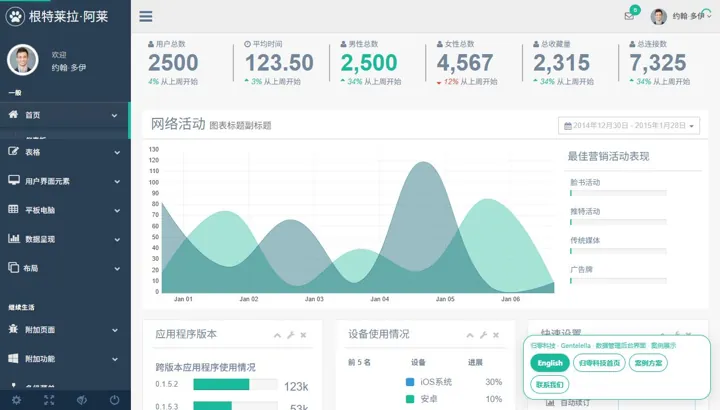Toggle the sidebar with the hamburger menu icon
720x410 pixels.
(x=146, y=17)
